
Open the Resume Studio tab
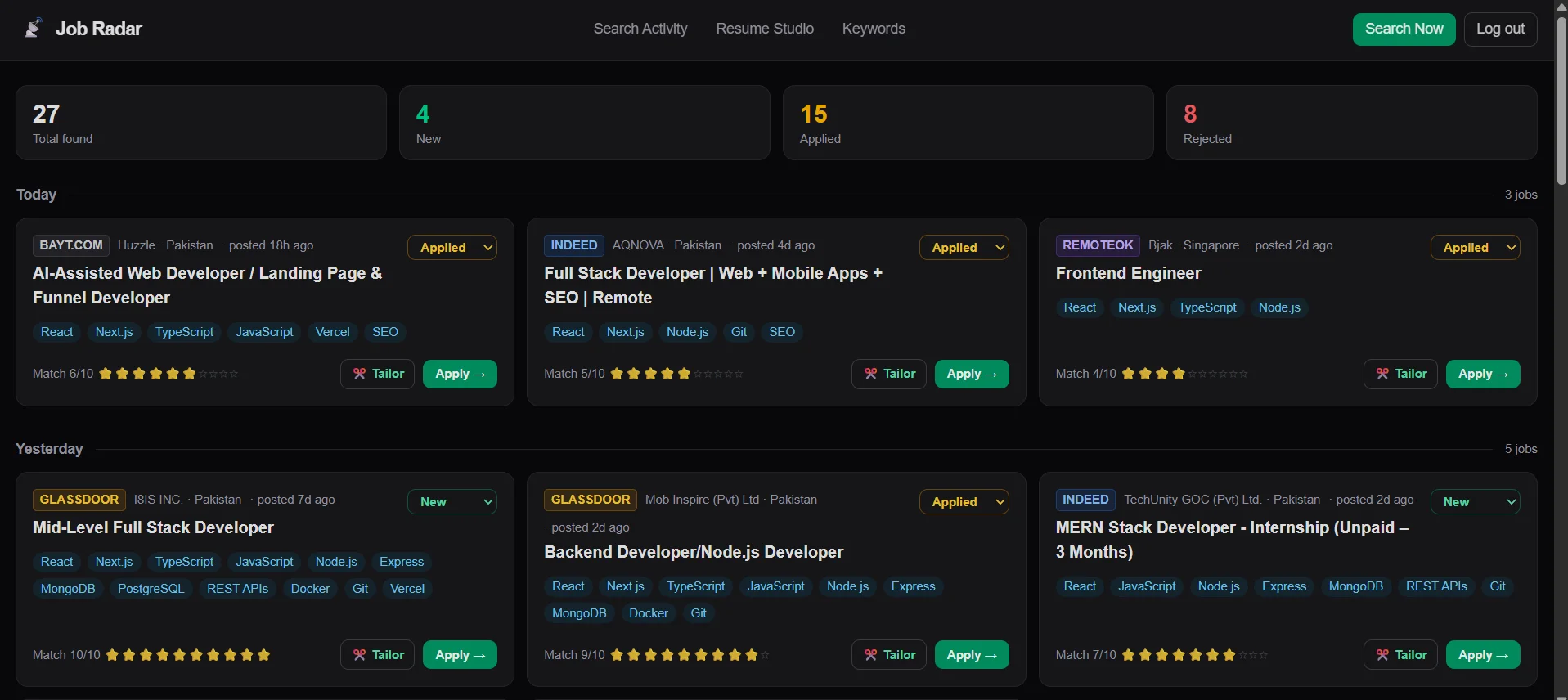[765, 29]
